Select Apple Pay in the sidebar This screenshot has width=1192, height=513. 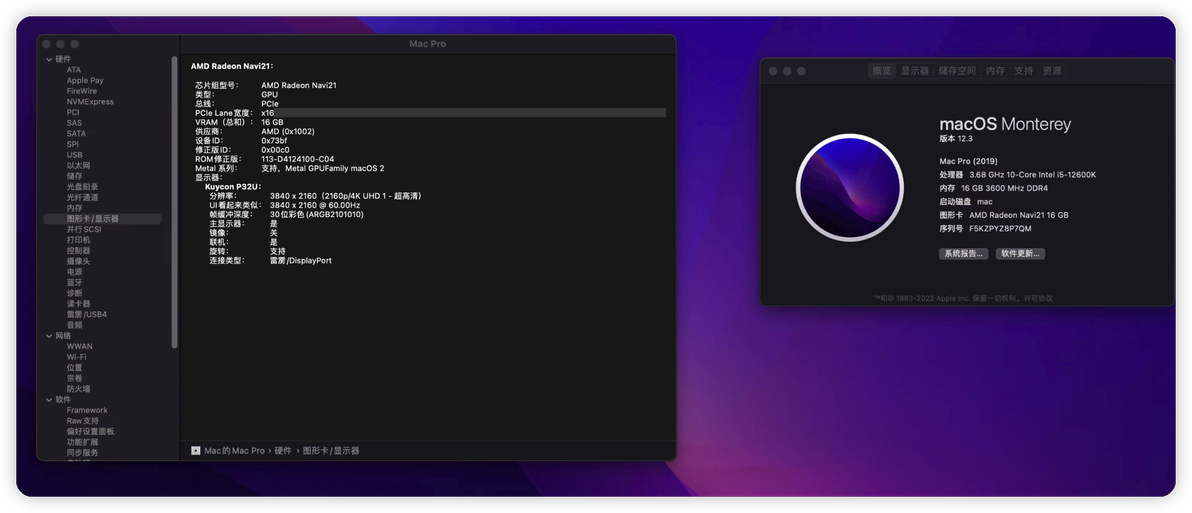85,81
